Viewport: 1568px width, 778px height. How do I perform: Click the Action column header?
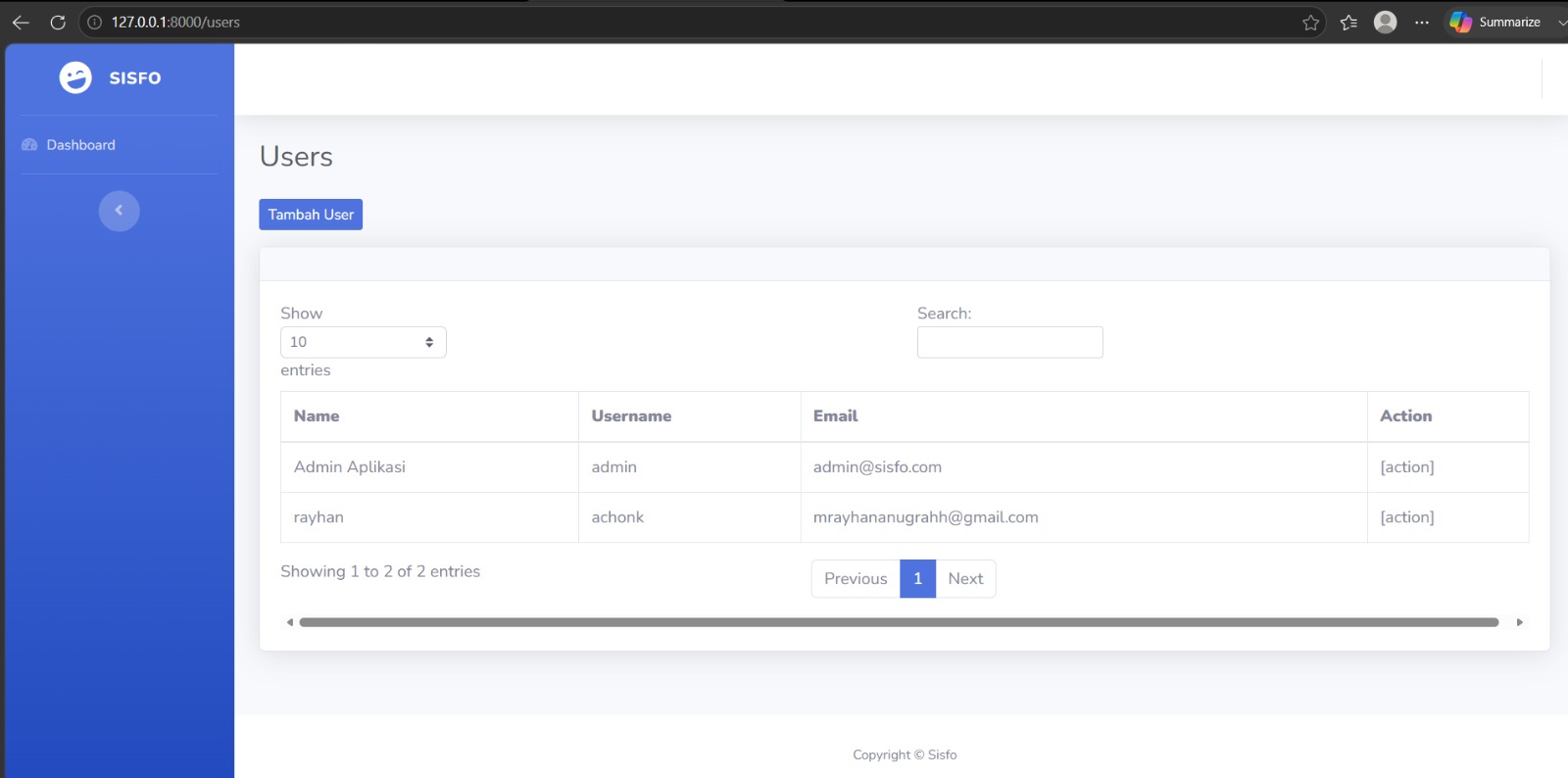(x=1447, y=416)
